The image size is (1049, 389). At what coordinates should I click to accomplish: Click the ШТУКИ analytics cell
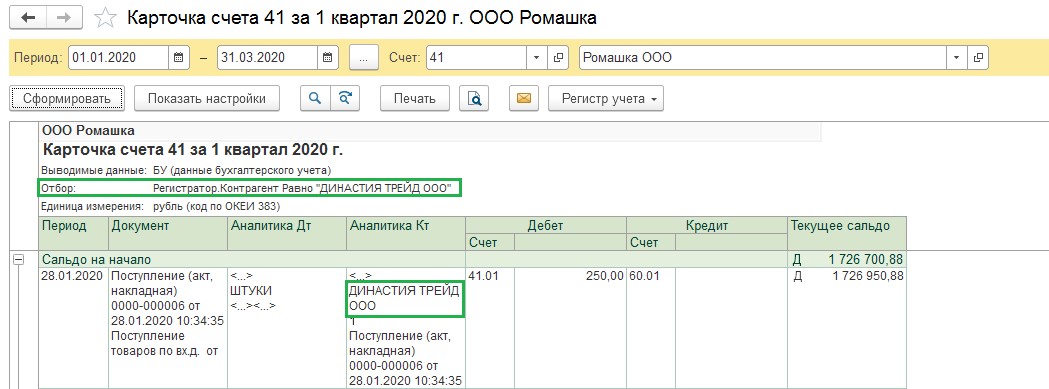252,291
